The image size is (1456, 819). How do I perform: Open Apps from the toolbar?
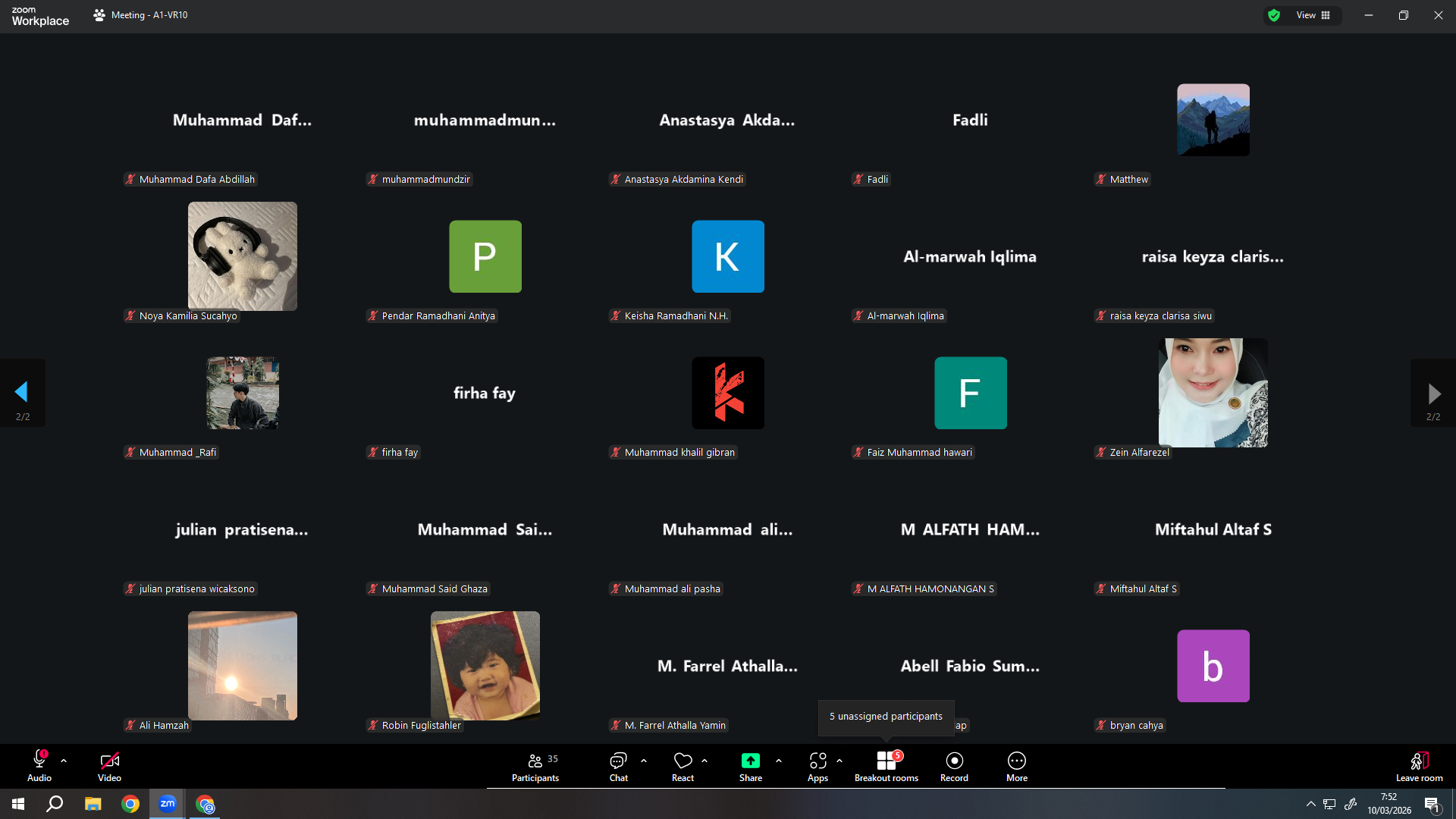point(817,767)
